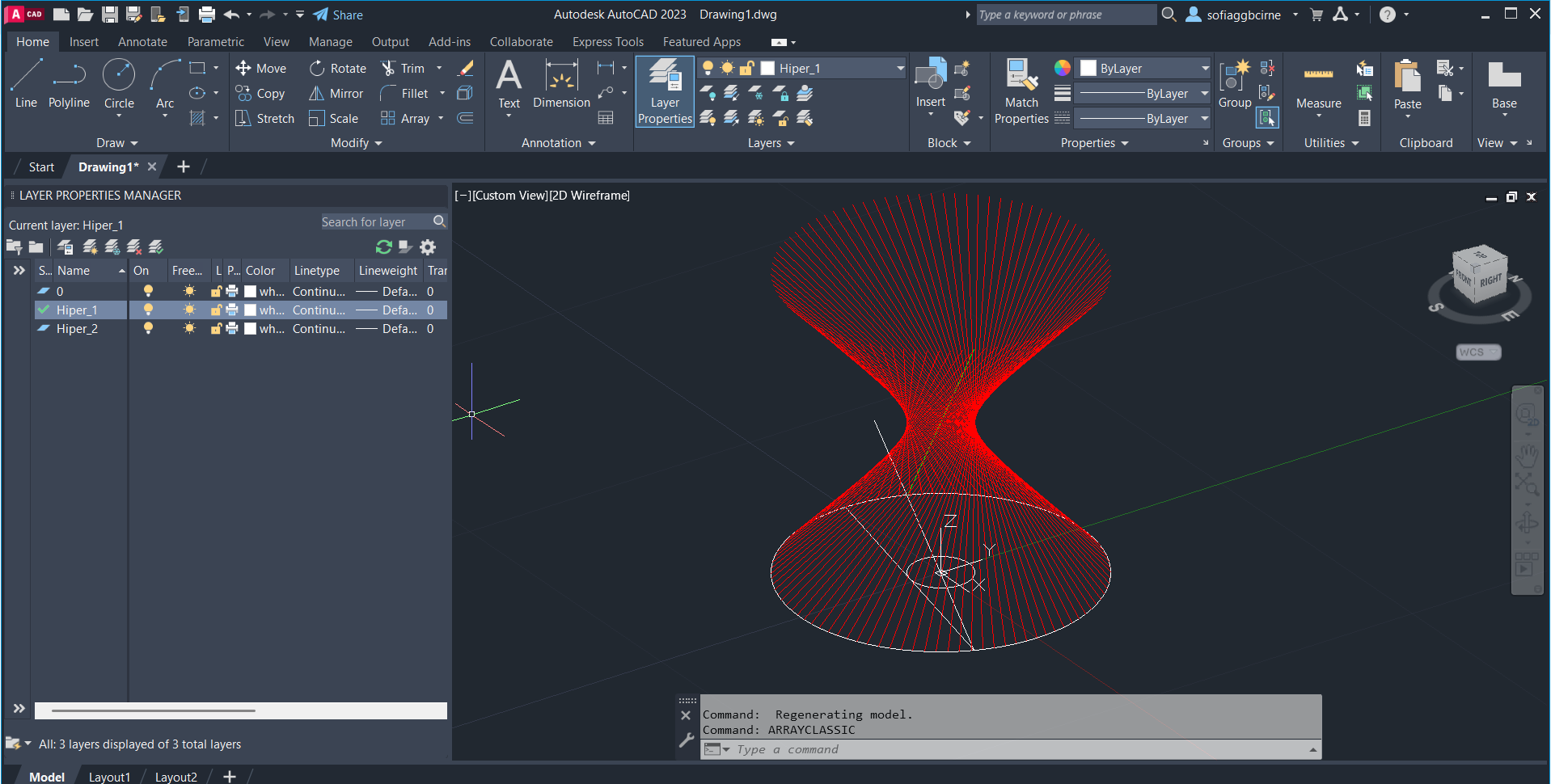This screenshot has height=784, width=1551.
Task: Open the Hiper_1 layer dropdown in ribbon
Action: coord(899,69)
